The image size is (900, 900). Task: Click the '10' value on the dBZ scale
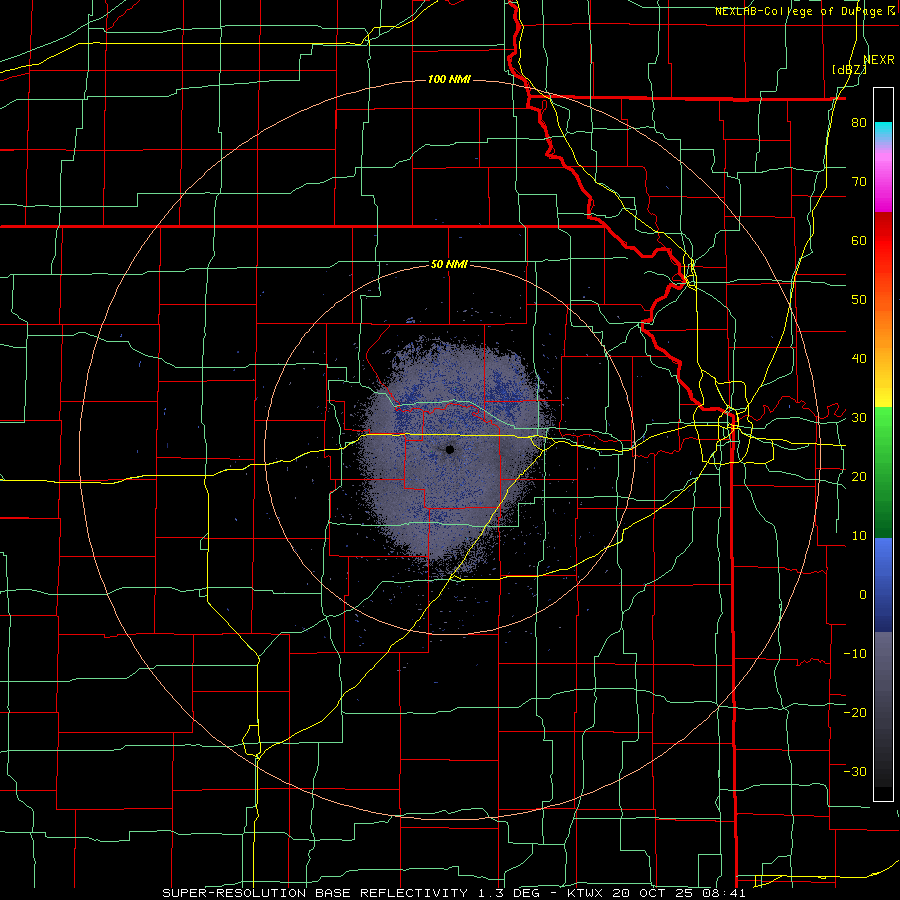pyautogui.click(x=859, y=536)
